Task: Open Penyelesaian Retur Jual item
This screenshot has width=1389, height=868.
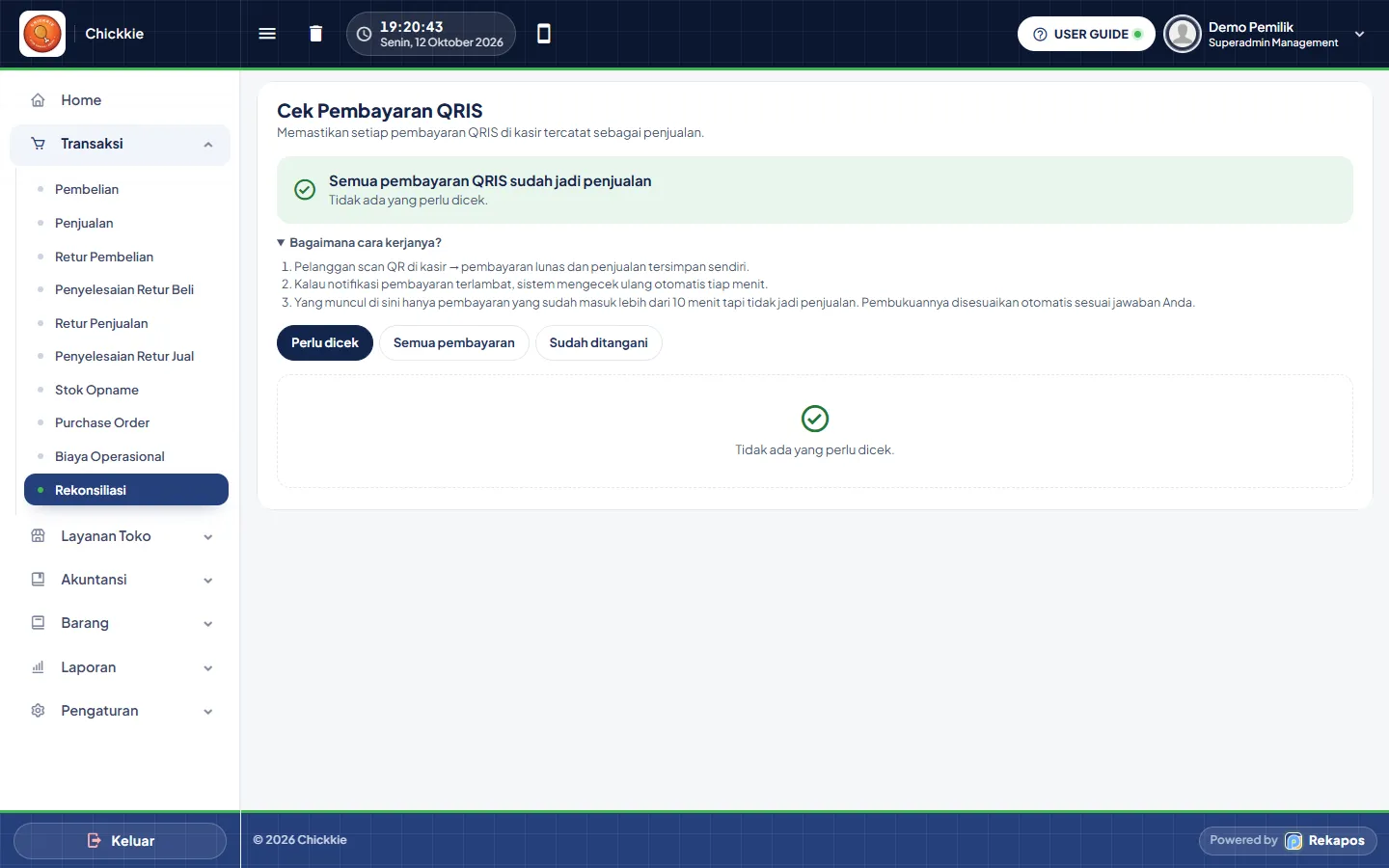Action: coord(124,356)
